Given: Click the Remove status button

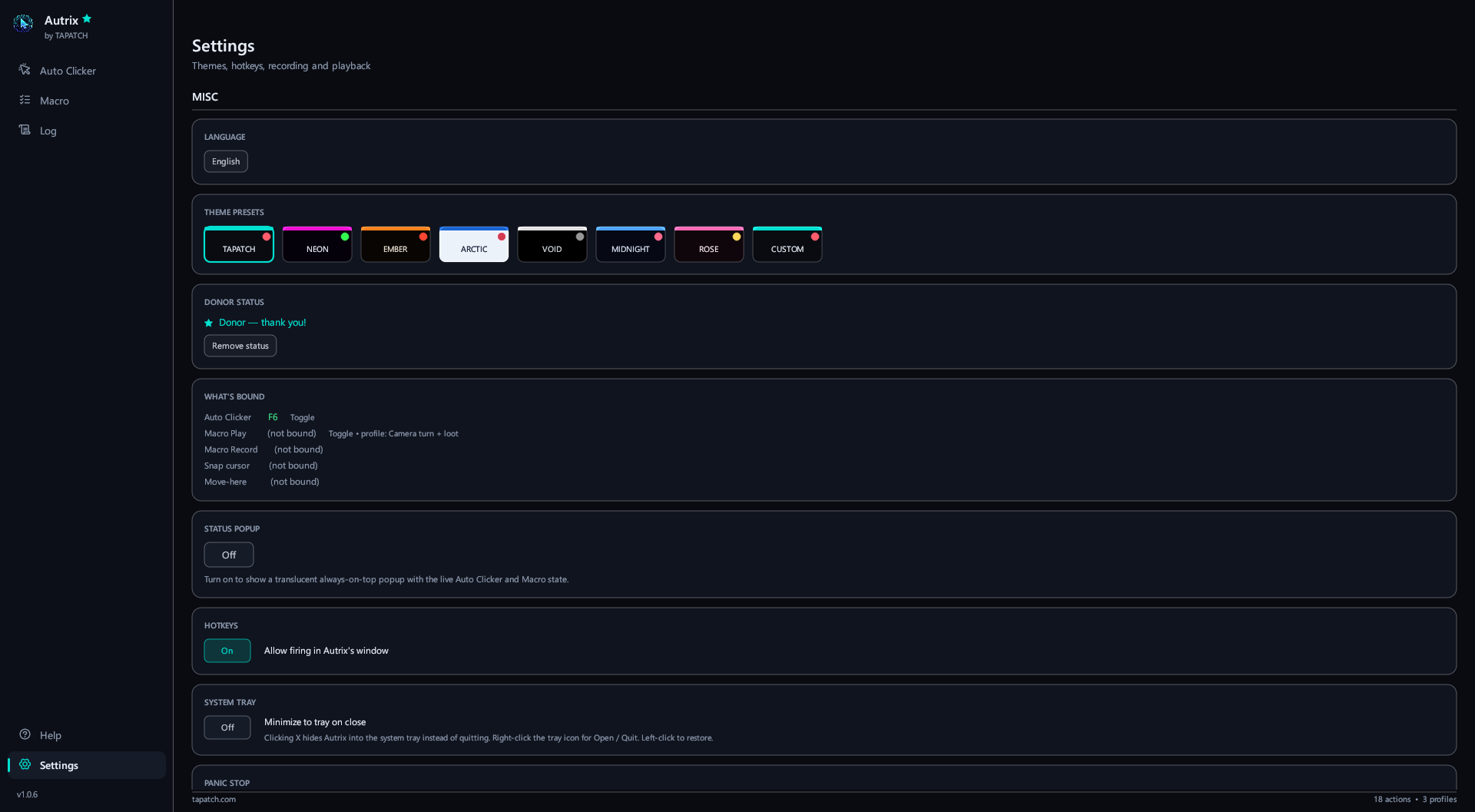Looking at the screenshot, I should tap(240, 346).
